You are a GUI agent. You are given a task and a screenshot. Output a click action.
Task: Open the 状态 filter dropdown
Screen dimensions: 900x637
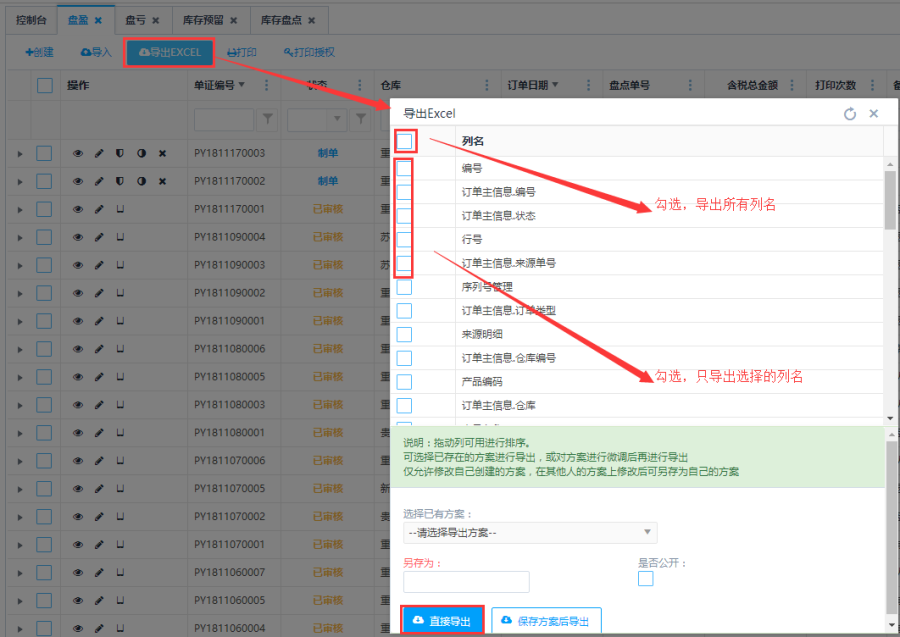tap(316, 120)
